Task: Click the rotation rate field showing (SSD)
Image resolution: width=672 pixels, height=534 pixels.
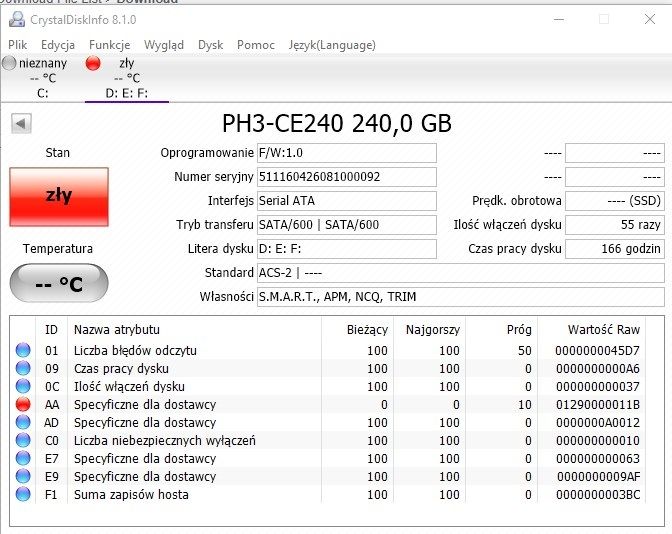Action: pyautogui.click(x=615, y=201)
